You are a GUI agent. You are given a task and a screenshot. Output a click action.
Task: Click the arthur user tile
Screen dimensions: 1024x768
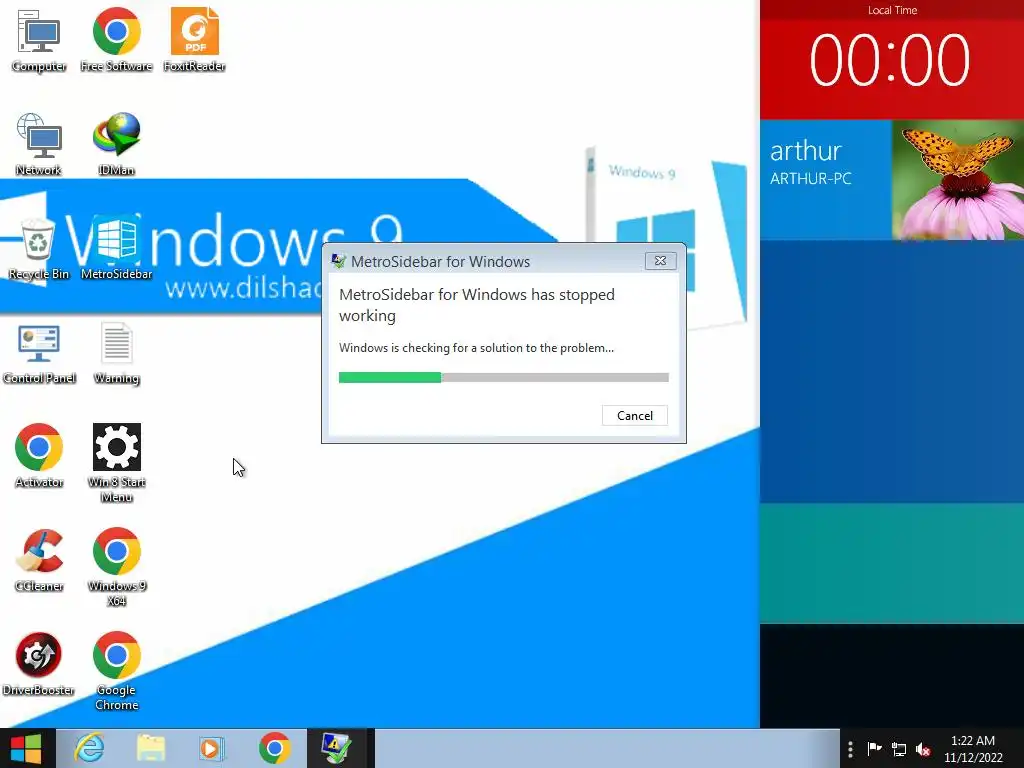click(825, 180)
